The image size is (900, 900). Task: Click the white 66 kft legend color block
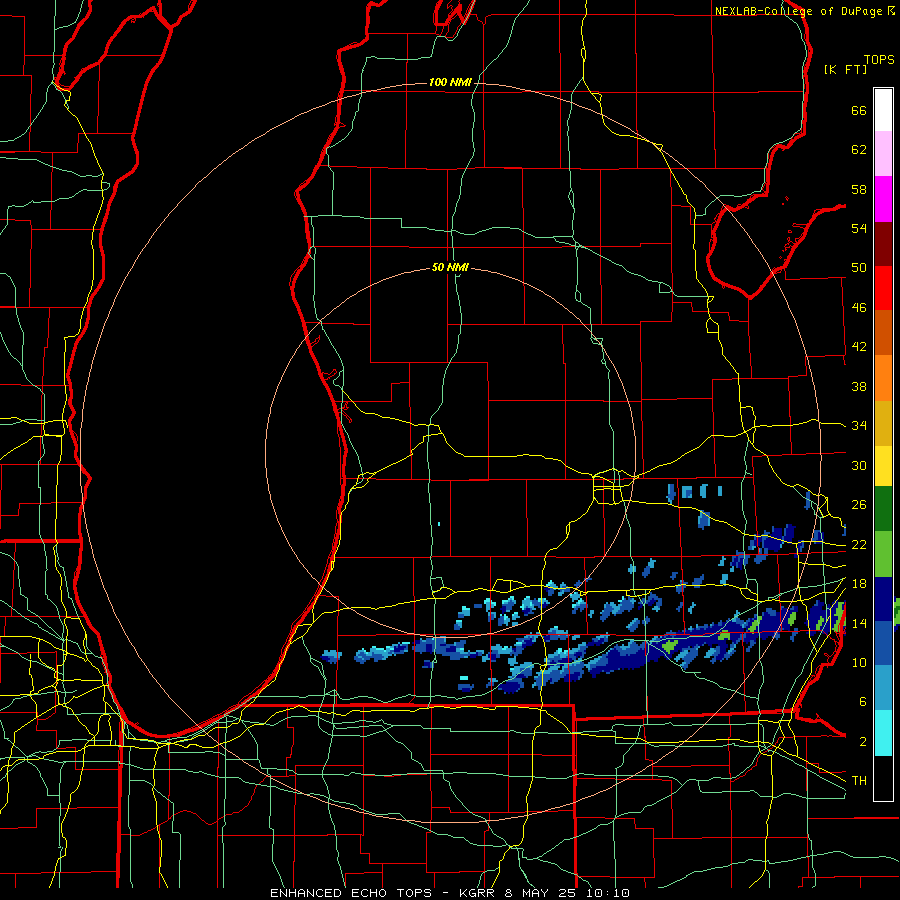[883, 110]
